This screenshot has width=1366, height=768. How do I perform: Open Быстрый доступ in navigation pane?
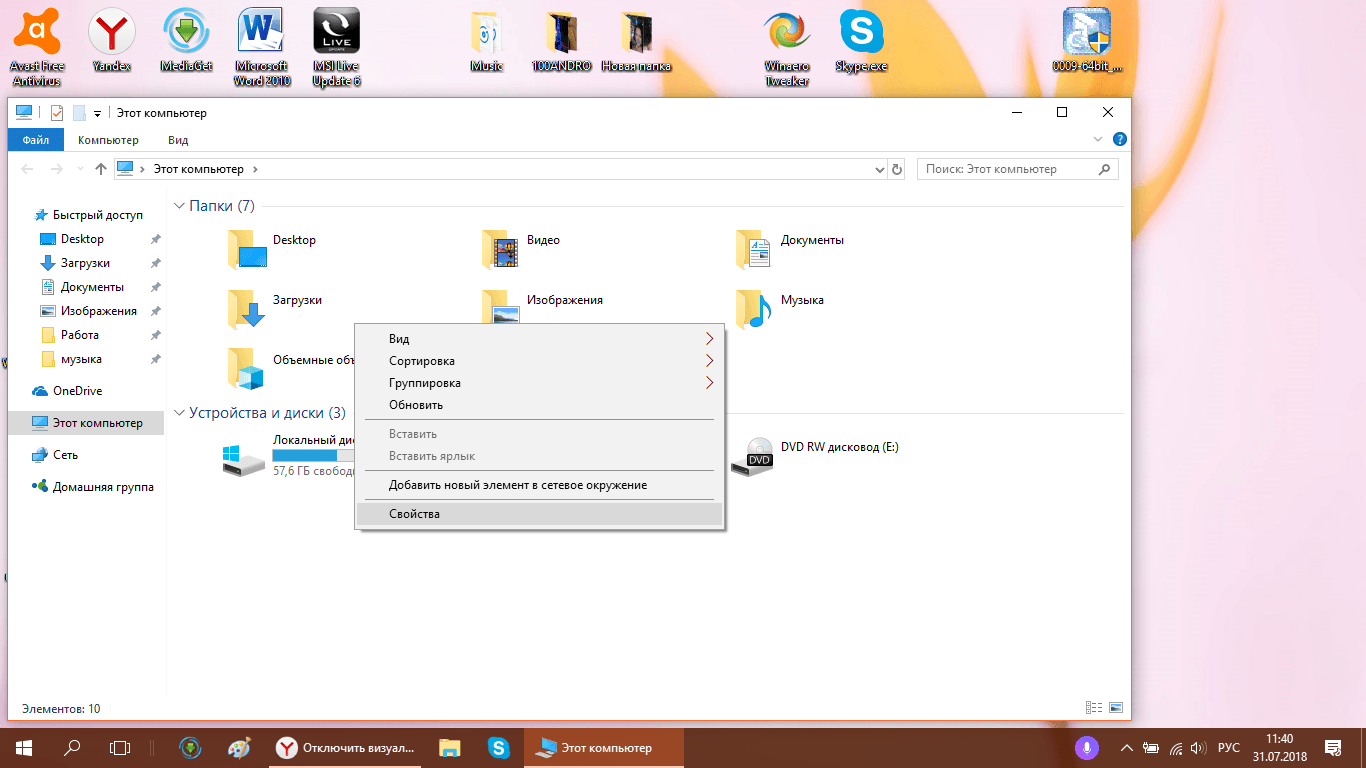(87, 215)
